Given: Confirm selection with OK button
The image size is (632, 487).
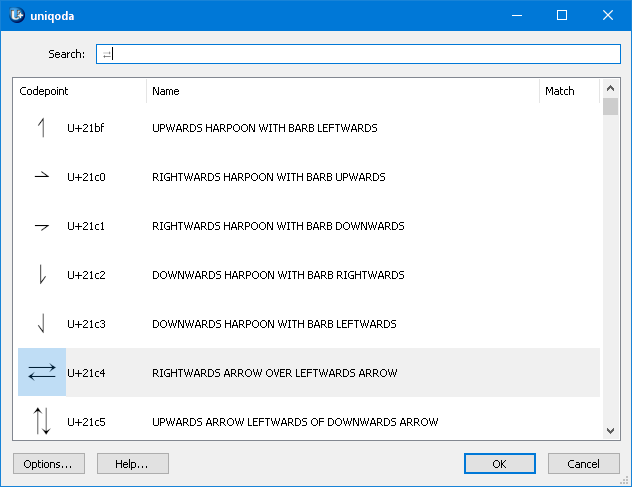Looking at the screenshot, I should click(499, 464).
